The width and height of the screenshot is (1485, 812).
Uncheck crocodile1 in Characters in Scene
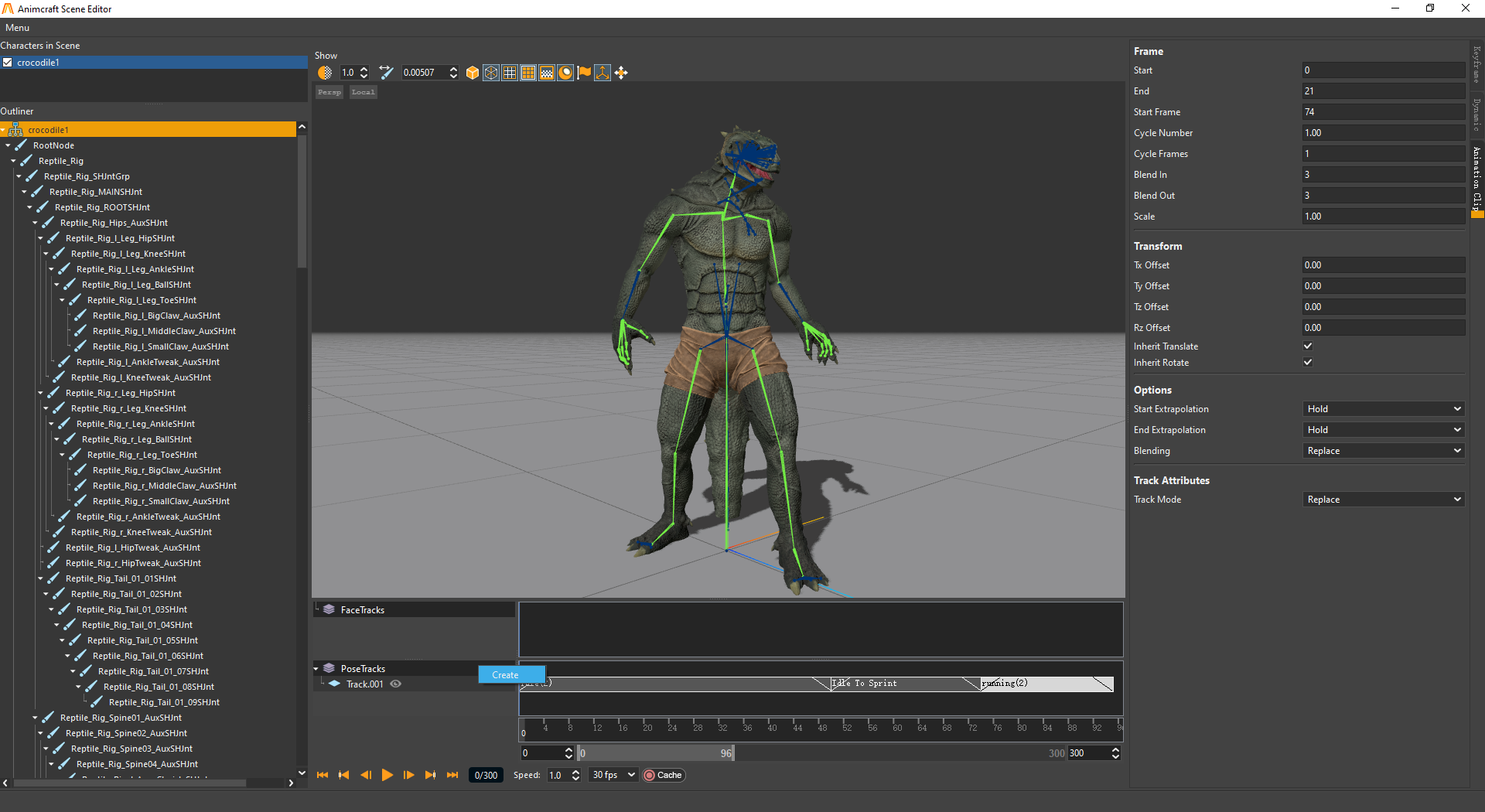[x=8, y=63]
